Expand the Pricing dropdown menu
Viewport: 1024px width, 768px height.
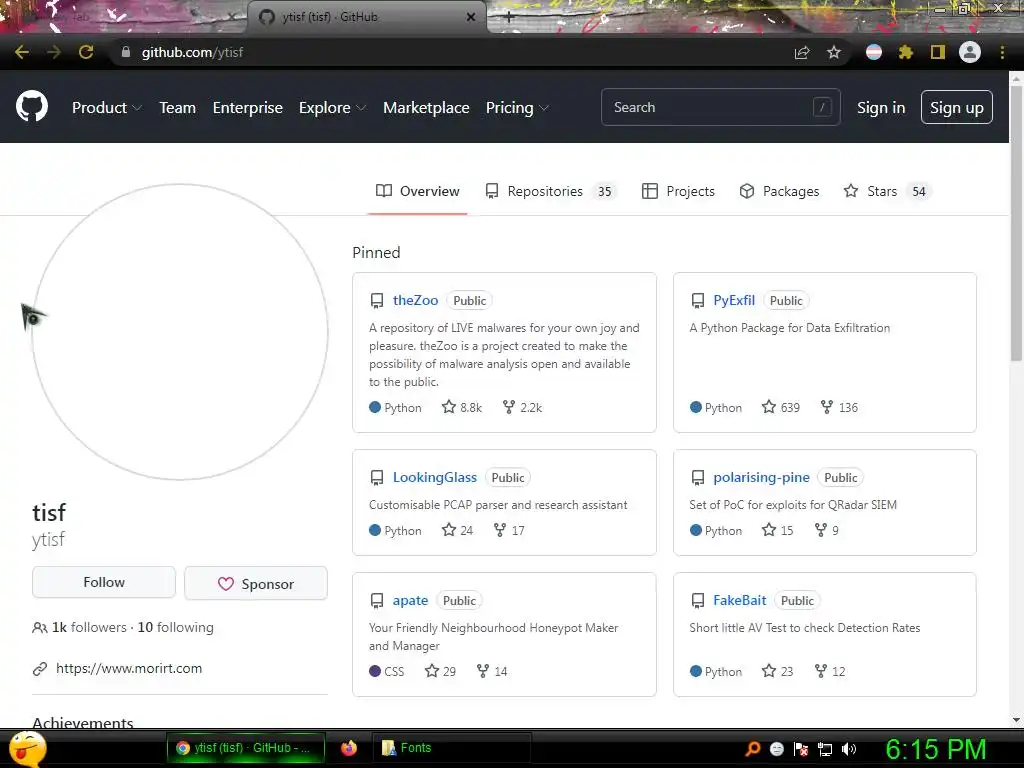tap(517, 108)
